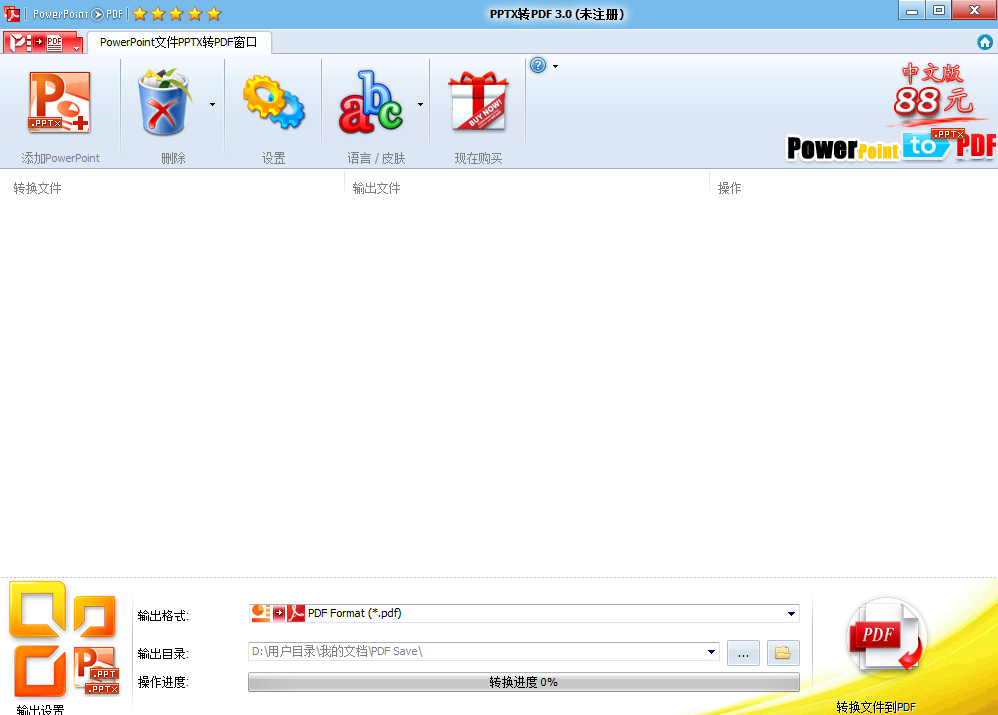Open Settings (设置) gears icon
The width and height of the screenshot is (998, 715).
(x=274, y=102)
